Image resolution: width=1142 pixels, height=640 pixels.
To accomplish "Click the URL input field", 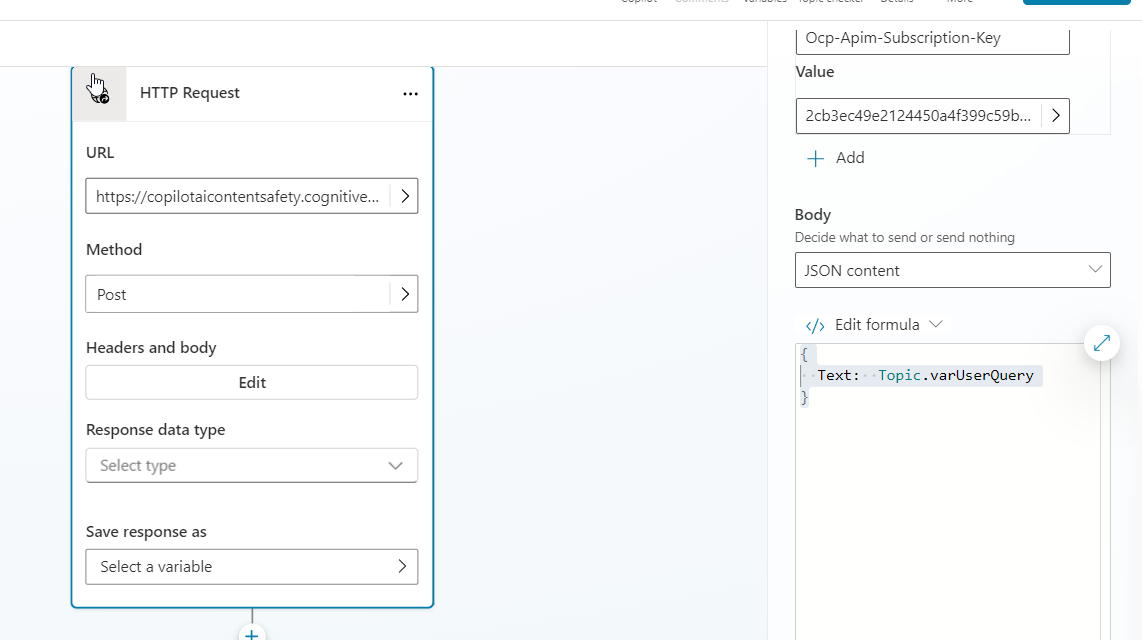I will pyautogui.click(x=238, y=197).
